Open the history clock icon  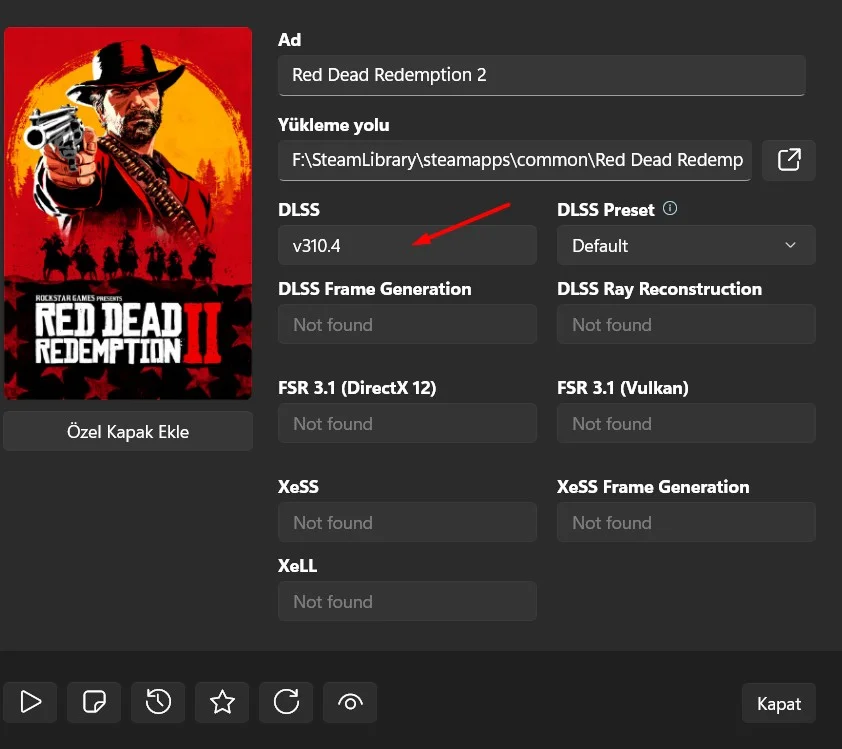(x=158, y=702)
